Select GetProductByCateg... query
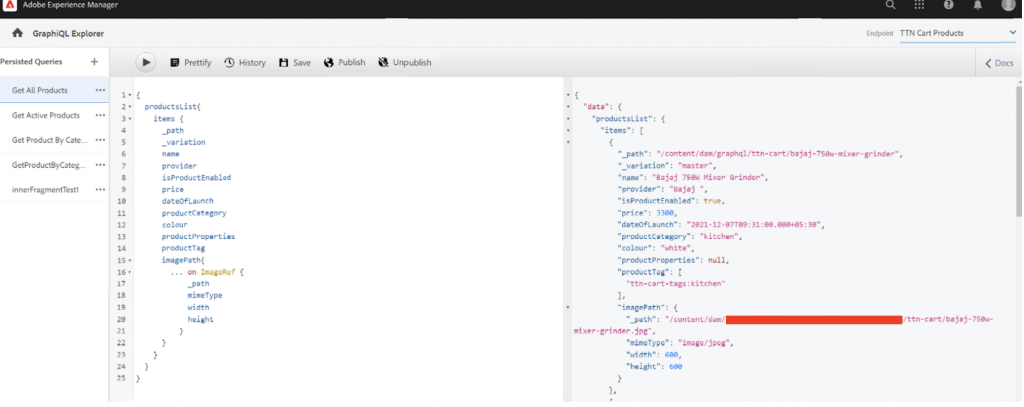 coord(49,165)
